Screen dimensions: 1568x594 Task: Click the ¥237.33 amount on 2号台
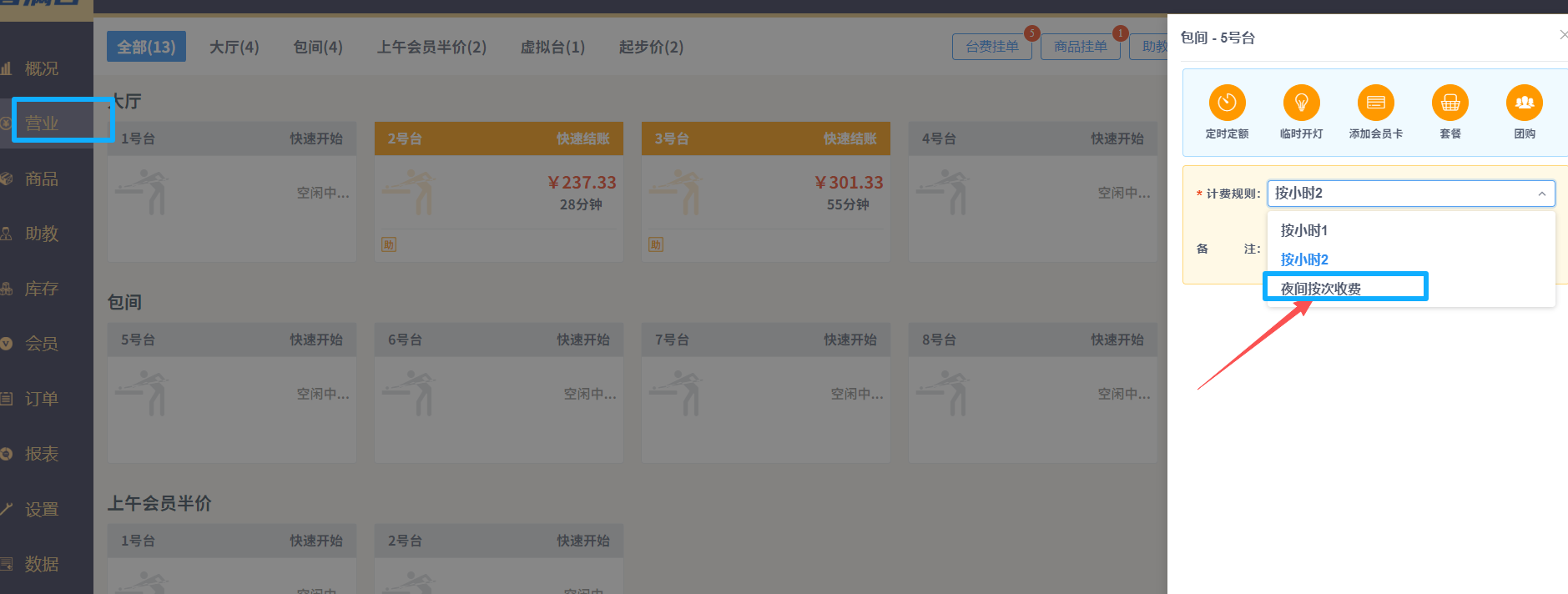(x=582, y=183)
